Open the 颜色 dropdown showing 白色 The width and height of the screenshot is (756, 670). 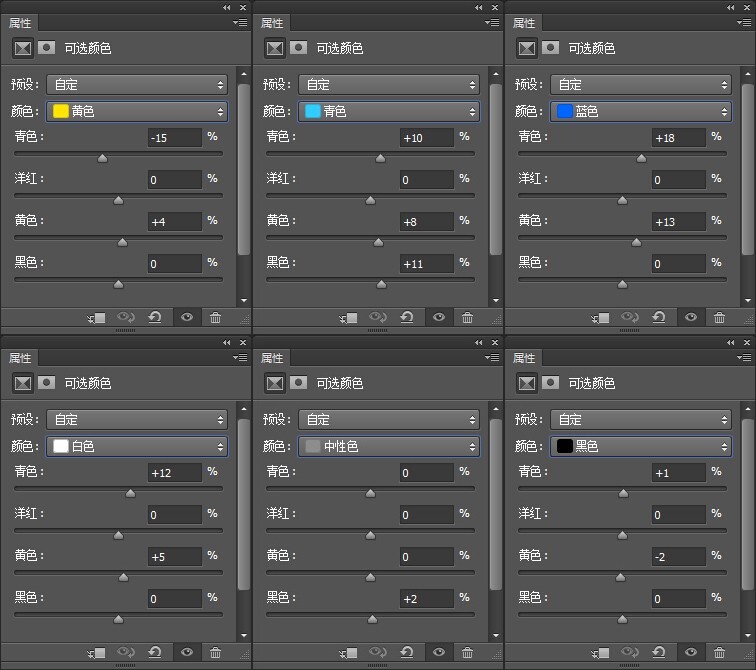pos(137,446)
